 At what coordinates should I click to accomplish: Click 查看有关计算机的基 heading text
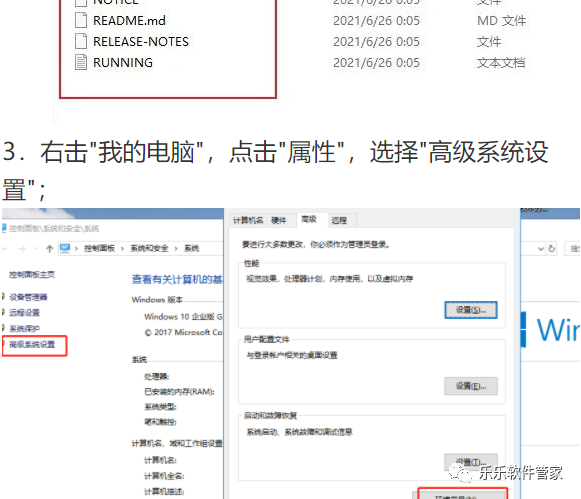(177, 279)
